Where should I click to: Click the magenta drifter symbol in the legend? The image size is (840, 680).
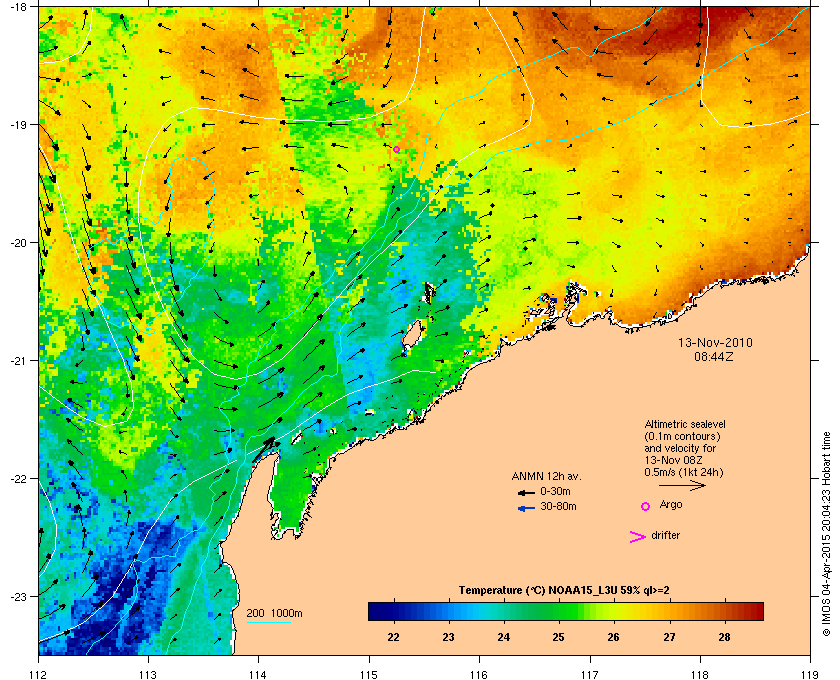pos(638,537)
